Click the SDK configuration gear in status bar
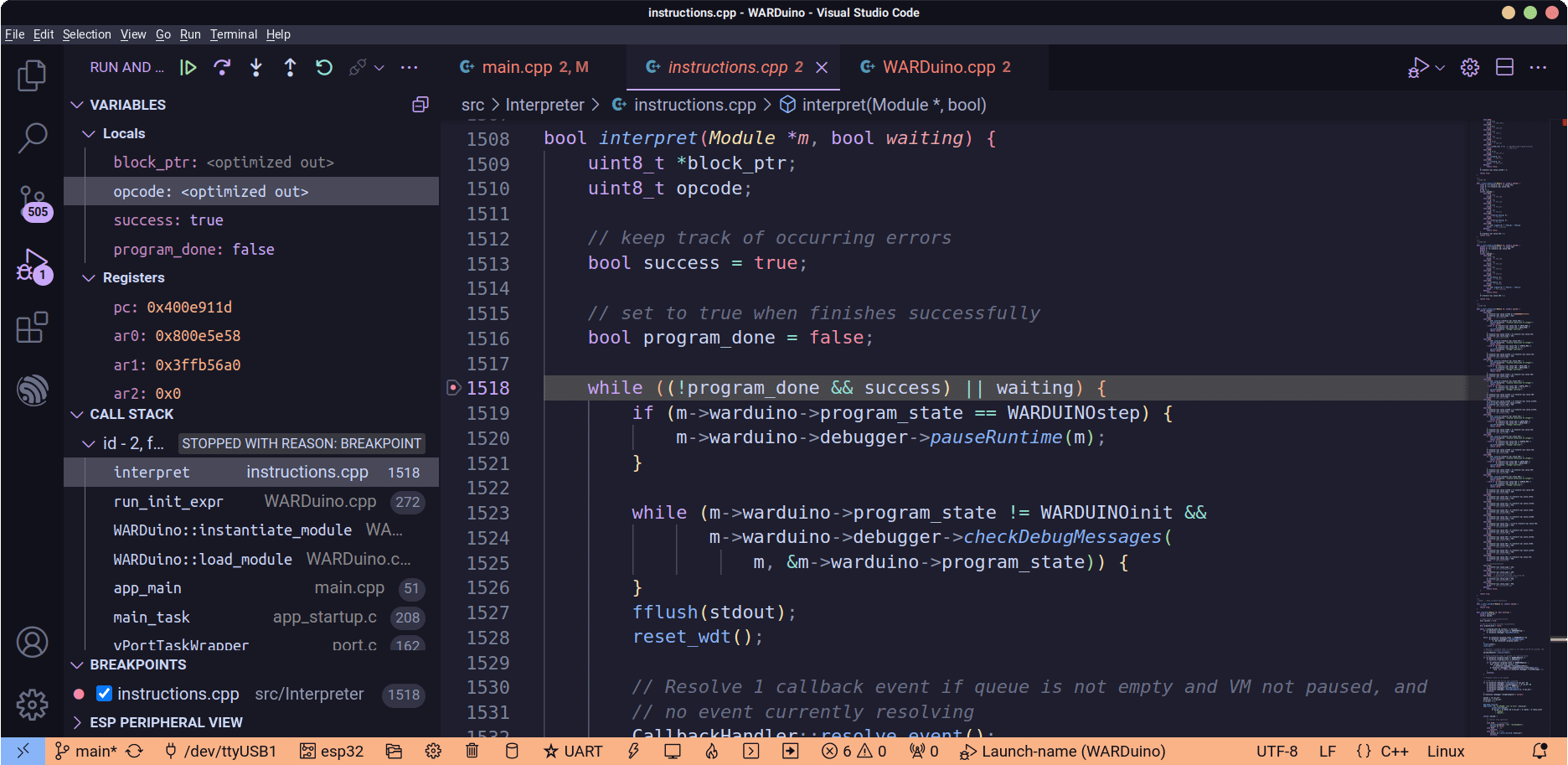 pyautogui.click(x=433, y=752)
